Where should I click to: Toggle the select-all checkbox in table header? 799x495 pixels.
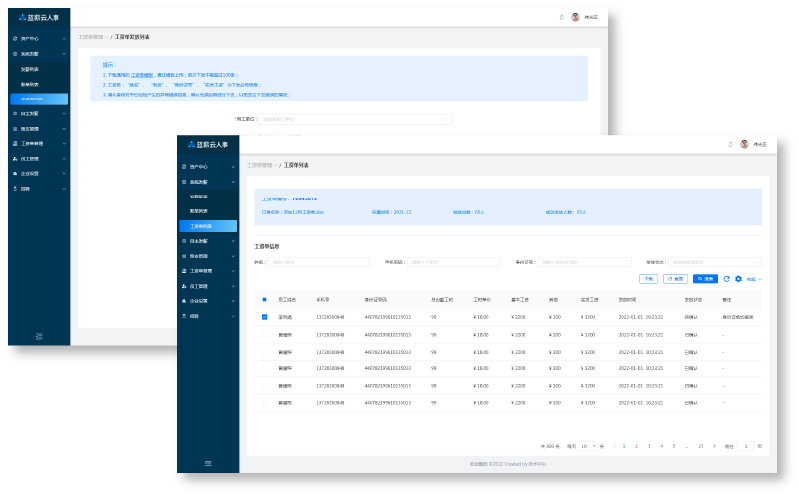point(264,299)
